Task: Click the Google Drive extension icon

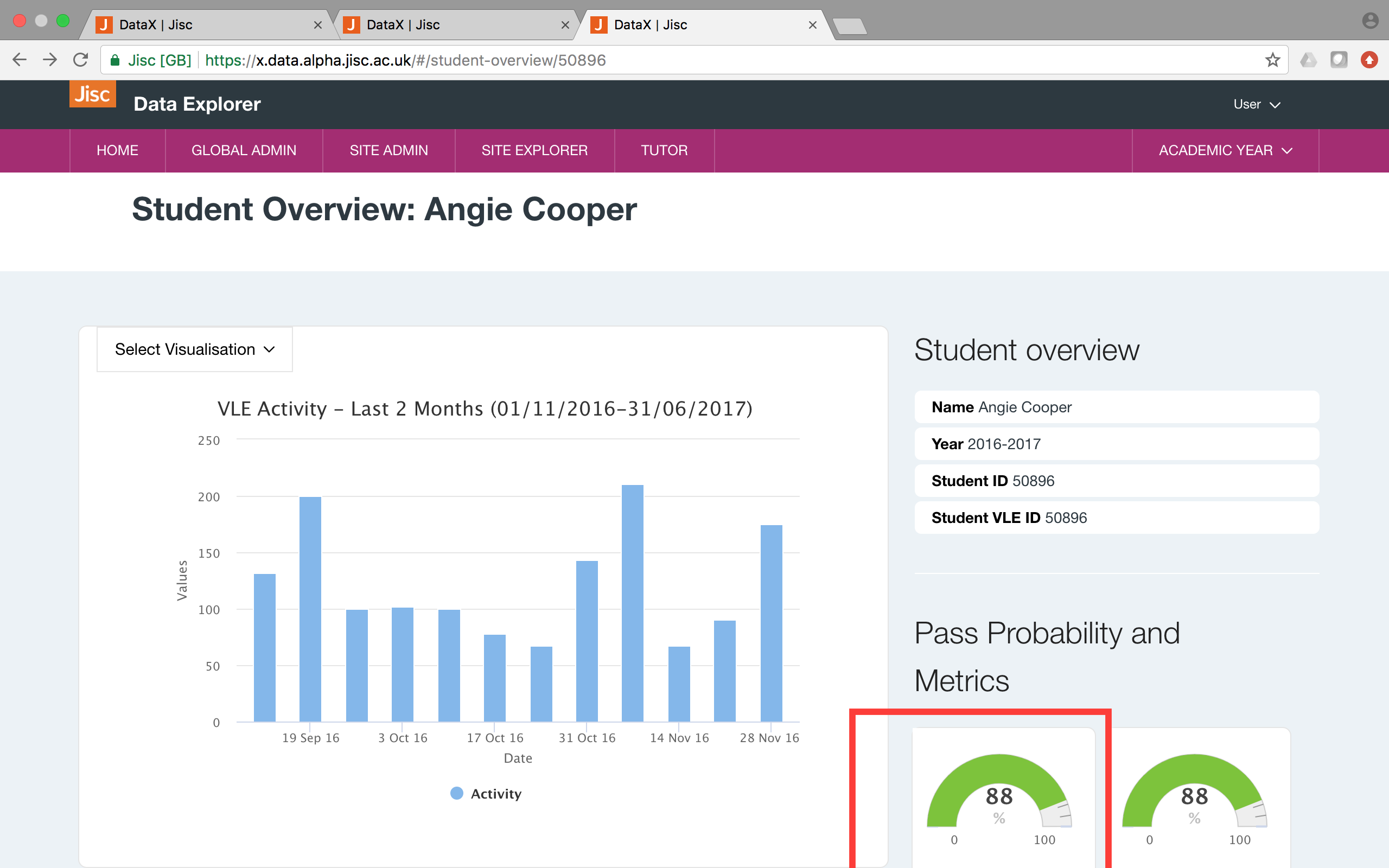Action: point(1308,60)
